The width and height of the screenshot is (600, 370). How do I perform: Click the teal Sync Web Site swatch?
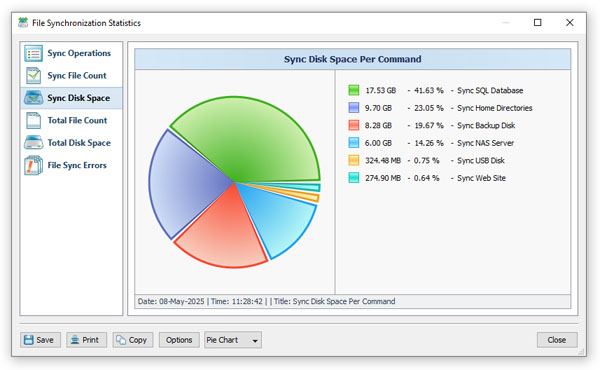coord(354,178)
